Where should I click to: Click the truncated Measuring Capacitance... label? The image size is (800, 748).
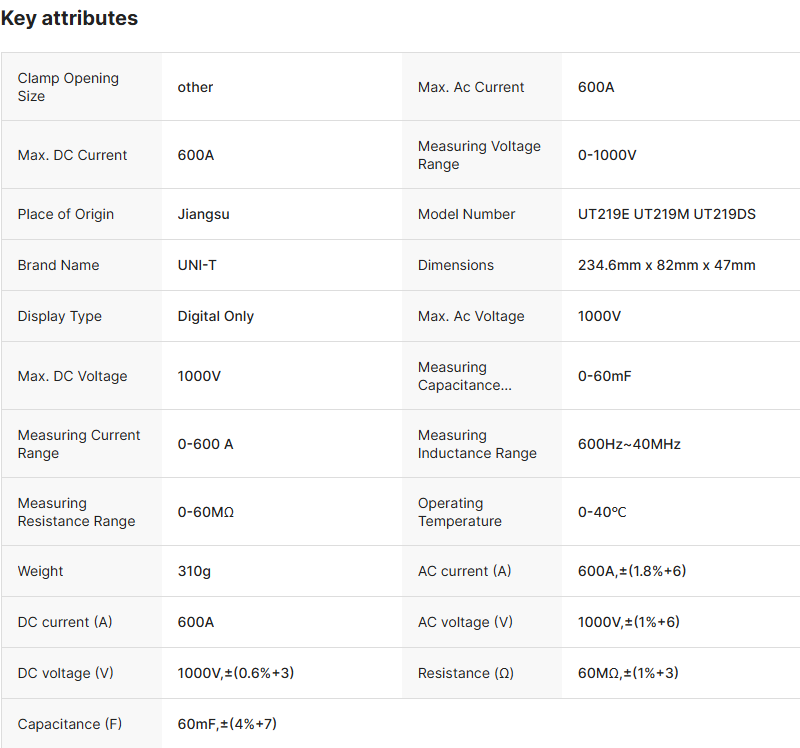(x=464, y=376)
